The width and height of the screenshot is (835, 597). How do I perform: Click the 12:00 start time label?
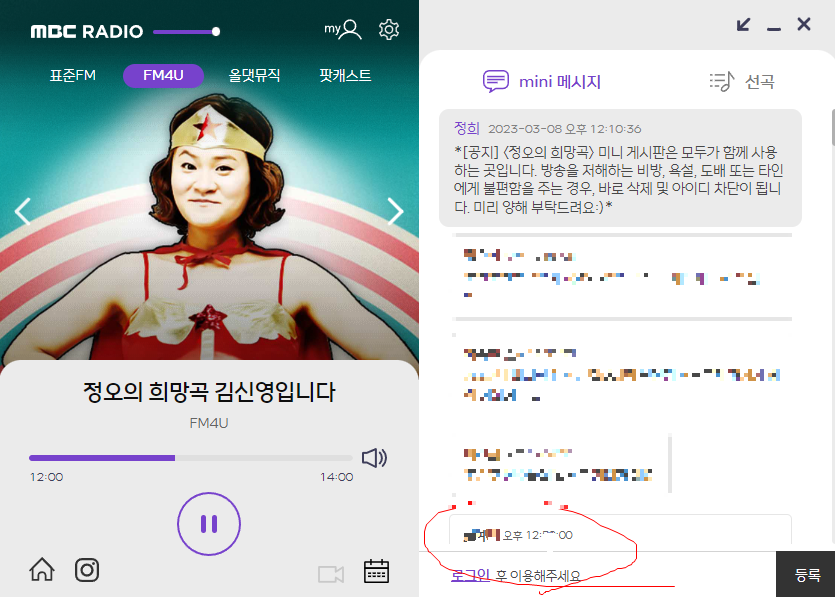[46, 477]
